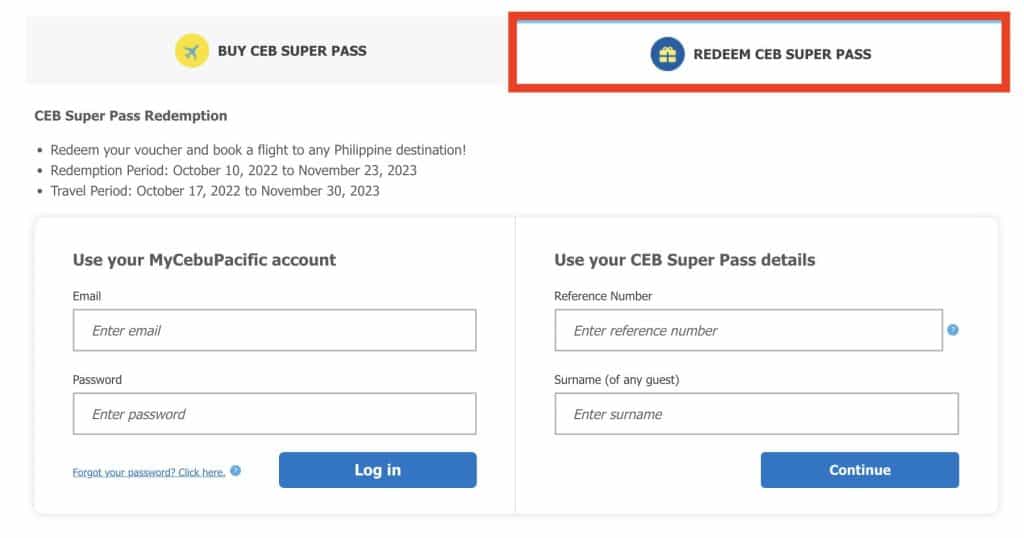The width and height of the screenshot is (1024, 538).
Task: Click the yellow airplane icon
Action: pos(191,51)
